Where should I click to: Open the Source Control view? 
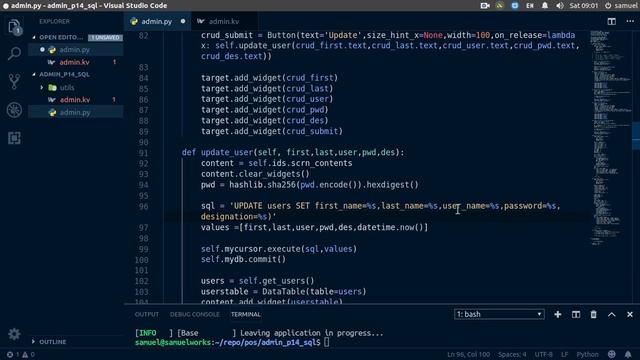click(x=14, y=82)
